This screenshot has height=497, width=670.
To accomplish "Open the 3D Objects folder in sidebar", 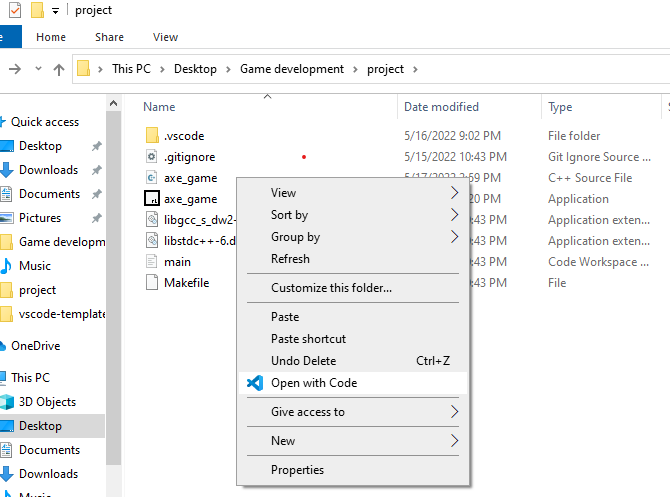I will [x=47, y=402].
